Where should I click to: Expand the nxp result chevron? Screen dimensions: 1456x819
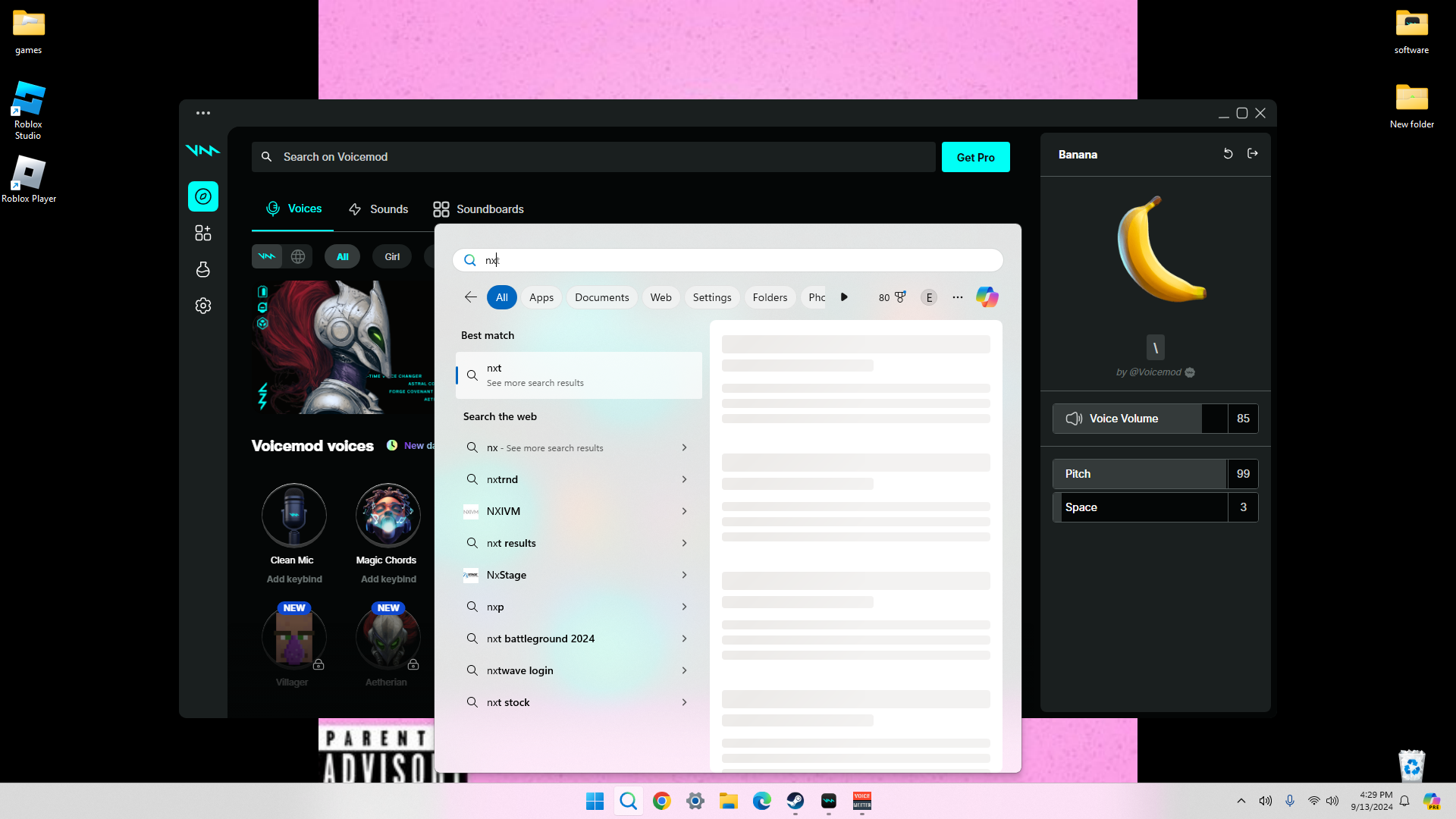point(684,607)
